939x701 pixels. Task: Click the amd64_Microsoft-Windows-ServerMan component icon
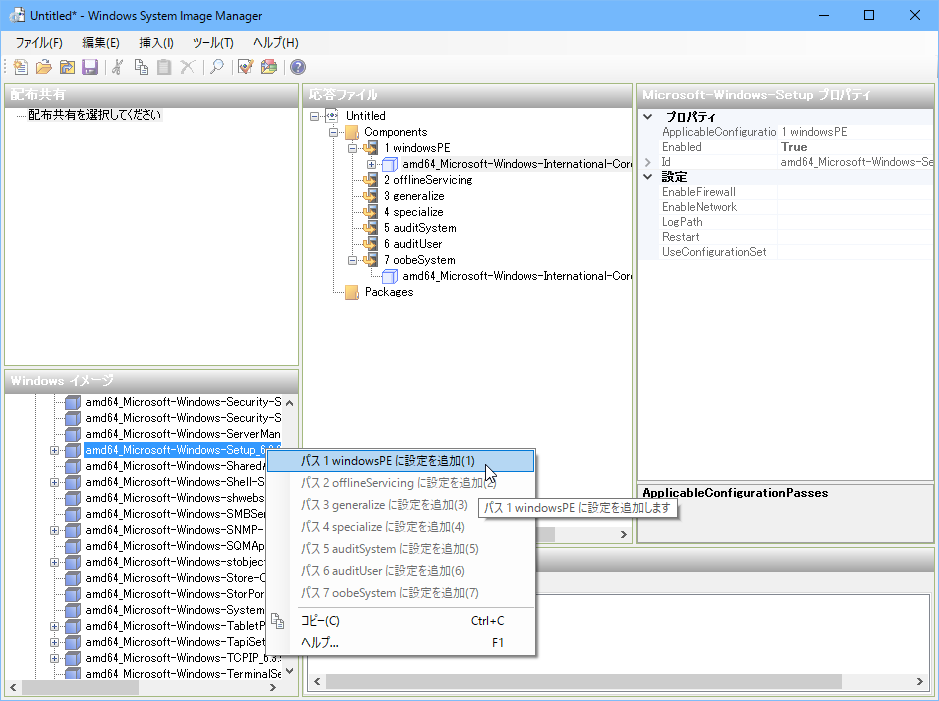pyautogui.click(x=73, y=434)
